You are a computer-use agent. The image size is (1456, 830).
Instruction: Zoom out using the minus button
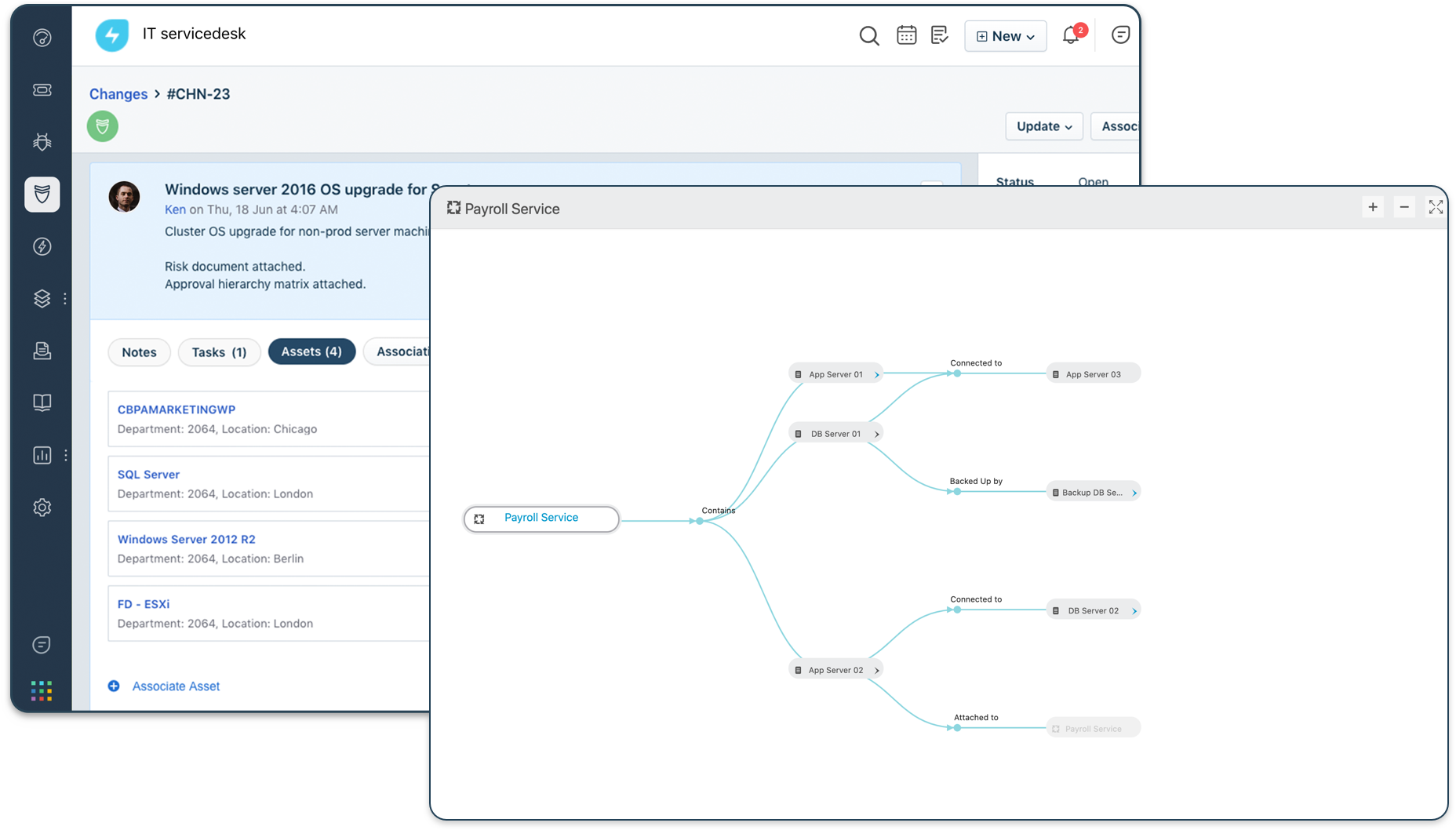click(1404, 207)
